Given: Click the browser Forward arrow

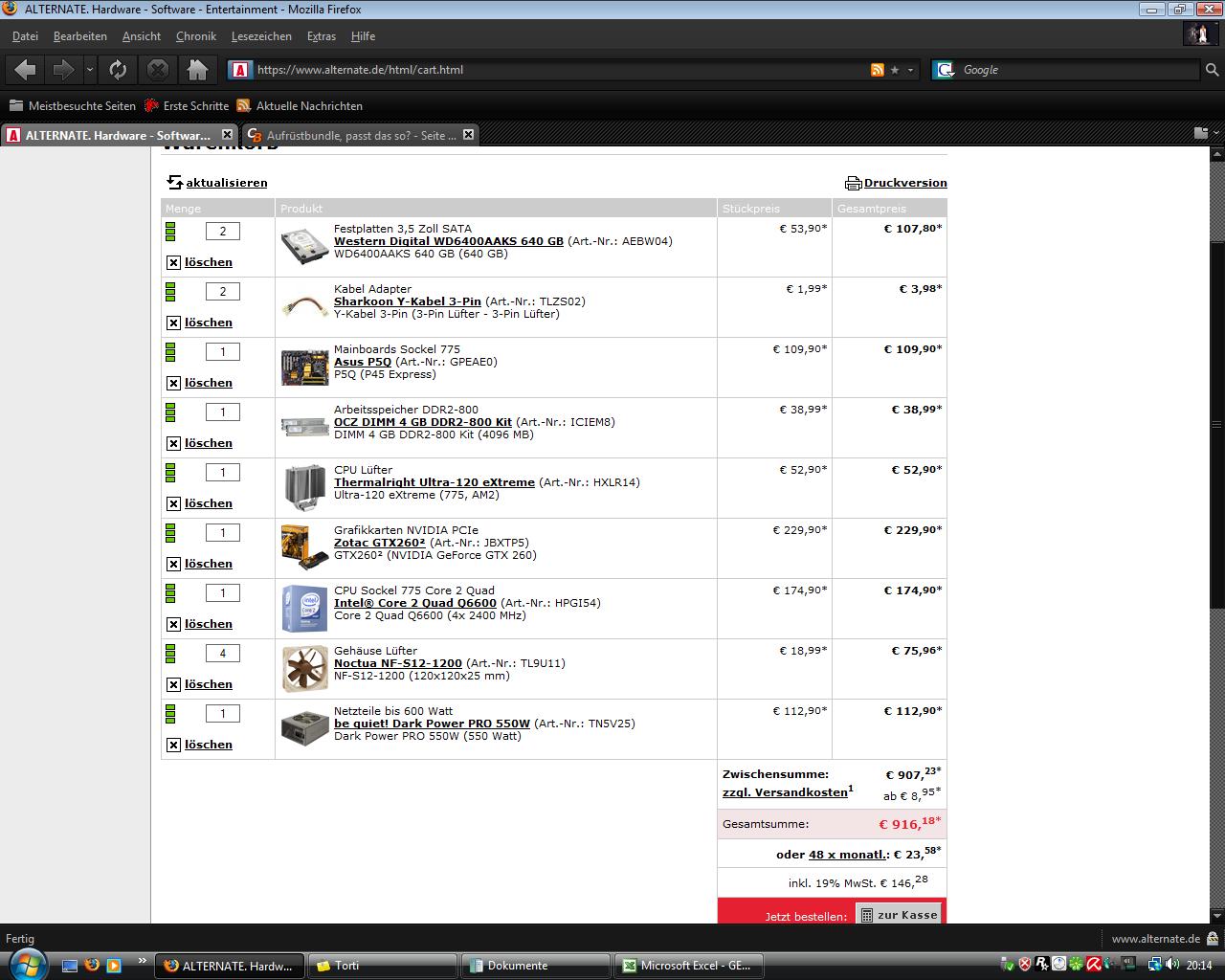Looking at the screenshot, I should click(x=63, y=69).
